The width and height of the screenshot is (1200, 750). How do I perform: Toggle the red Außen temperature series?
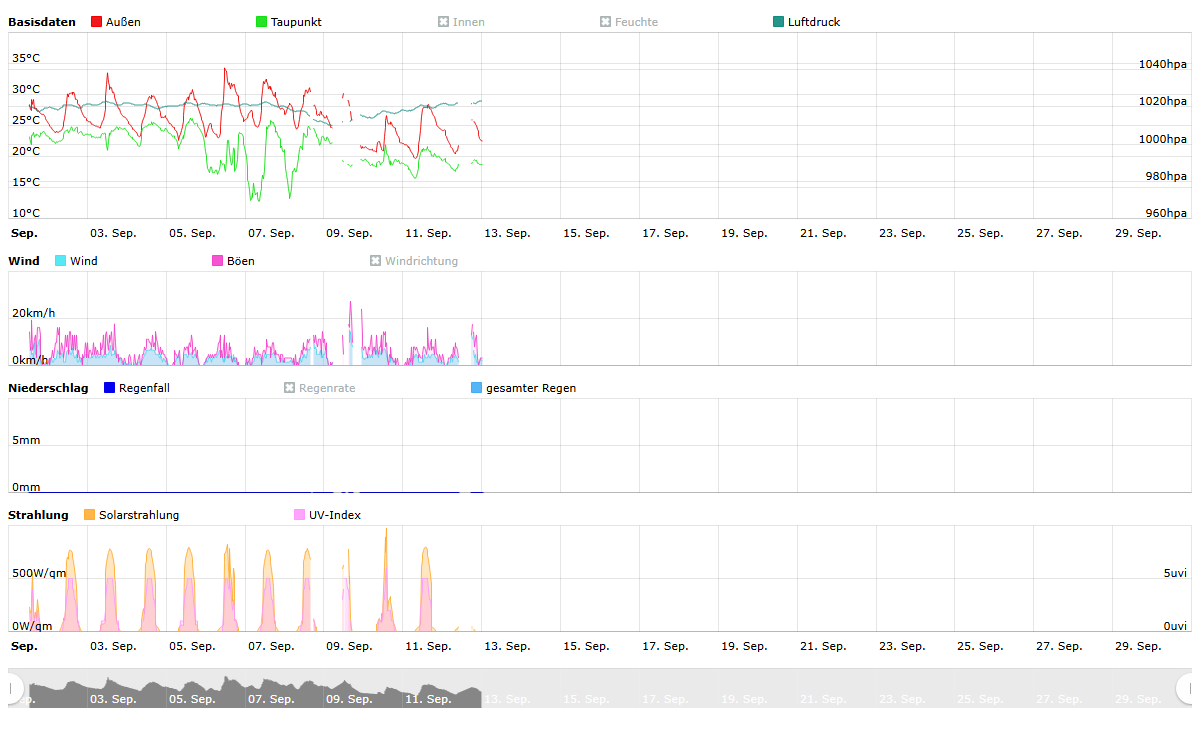(115, 22)
